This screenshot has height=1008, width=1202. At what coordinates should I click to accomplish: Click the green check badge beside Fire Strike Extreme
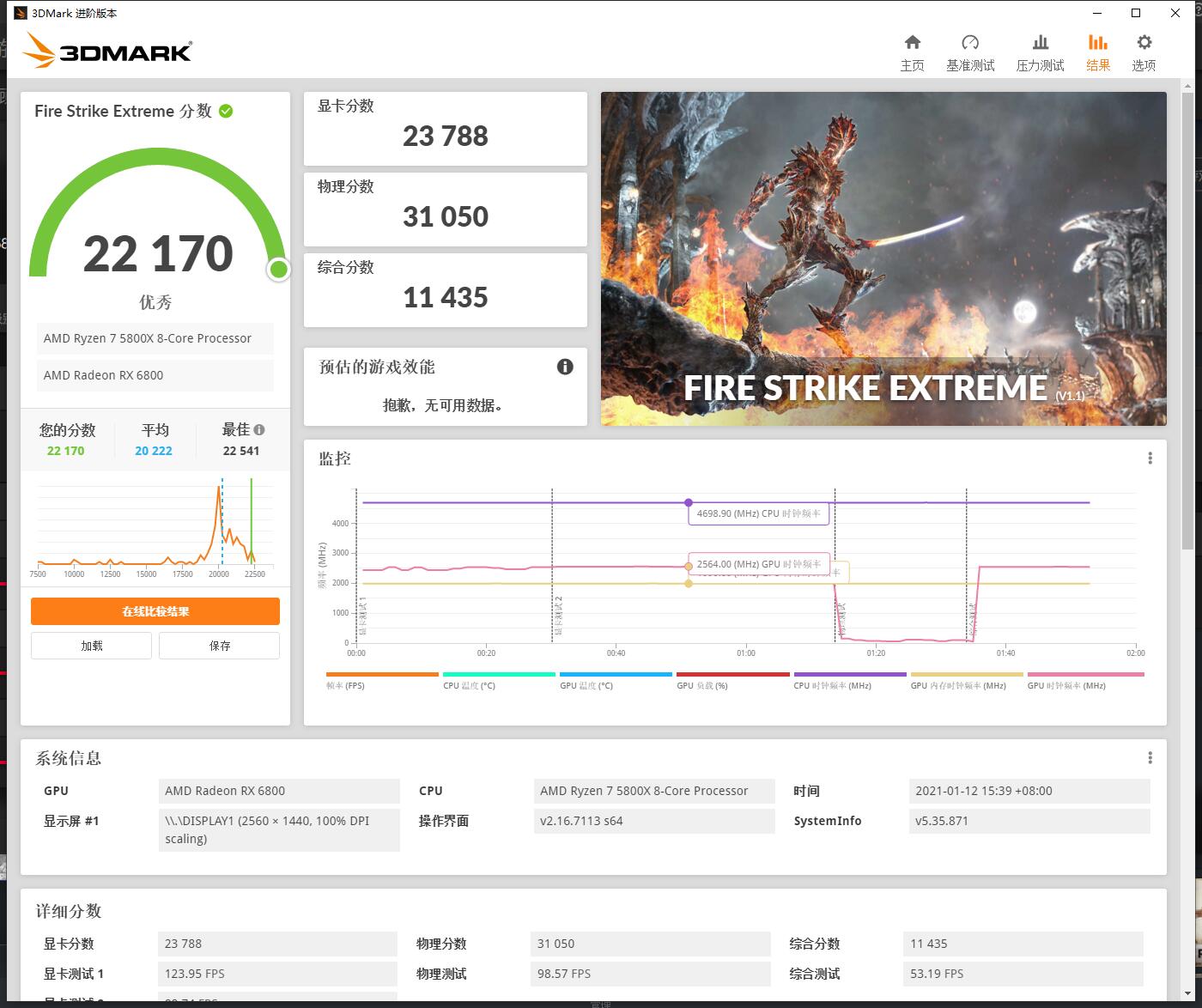click(225, 110)
